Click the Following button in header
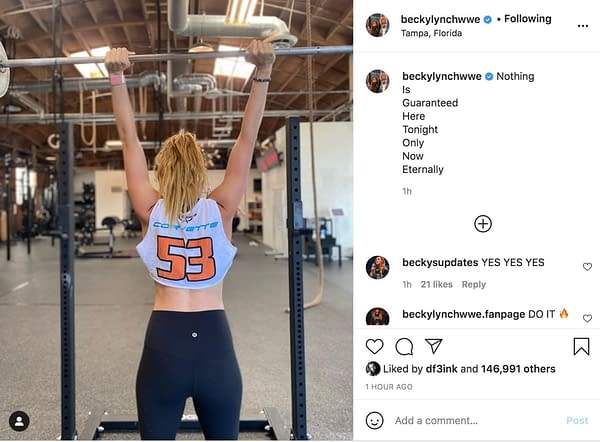Screen dimensions: 600x442 [x=528, y=19]
